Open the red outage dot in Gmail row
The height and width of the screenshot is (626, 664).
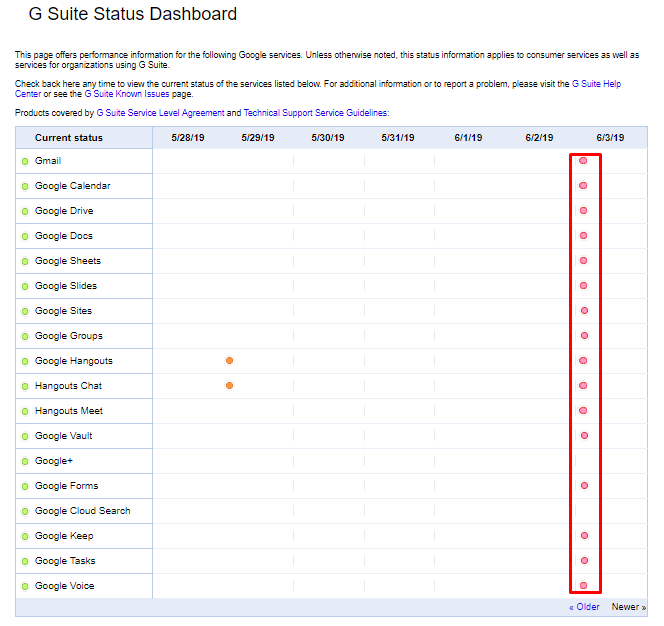click(x=584, y=161)
